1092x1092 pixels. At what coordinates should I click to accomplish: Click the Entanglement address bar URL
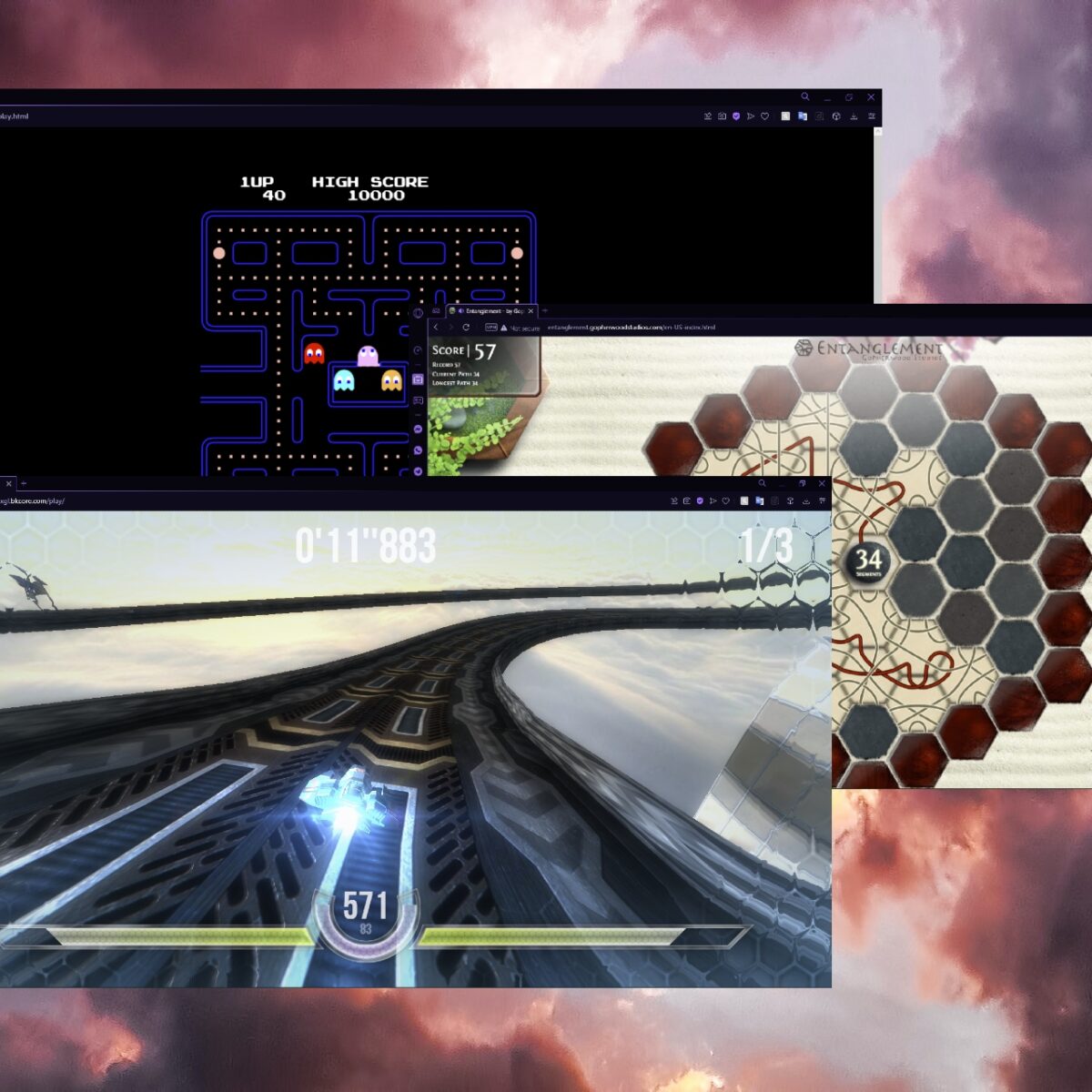point(631,328)
